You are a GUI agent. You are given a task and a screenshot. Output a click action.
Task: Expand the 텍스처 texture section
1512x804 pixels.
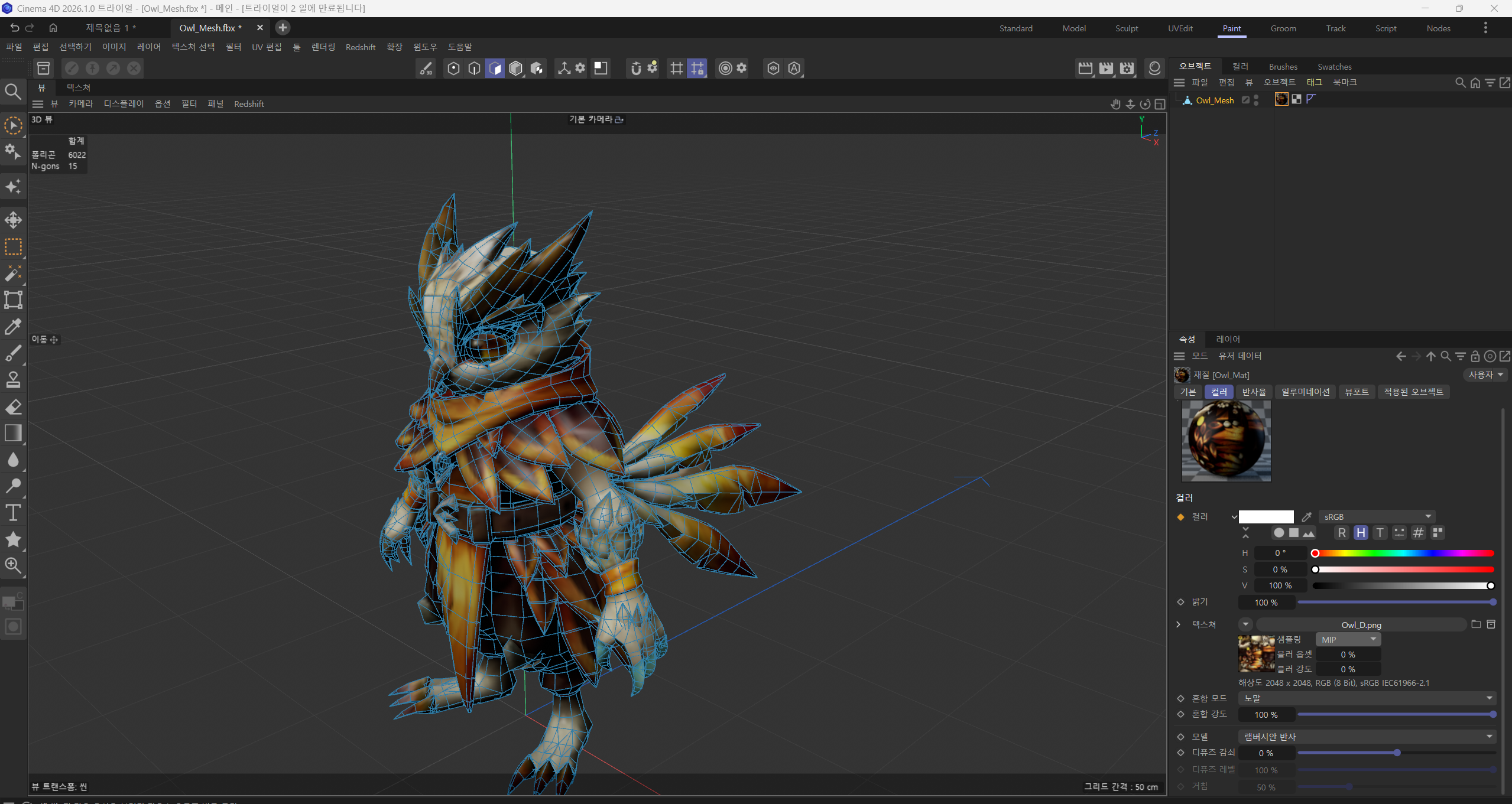[x=1178, y=624]
